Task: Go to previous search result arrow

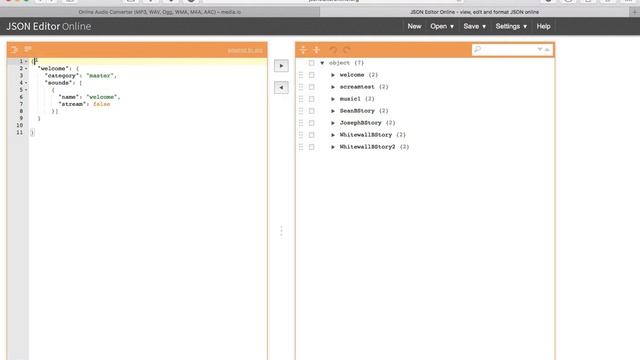Action: 547,49
